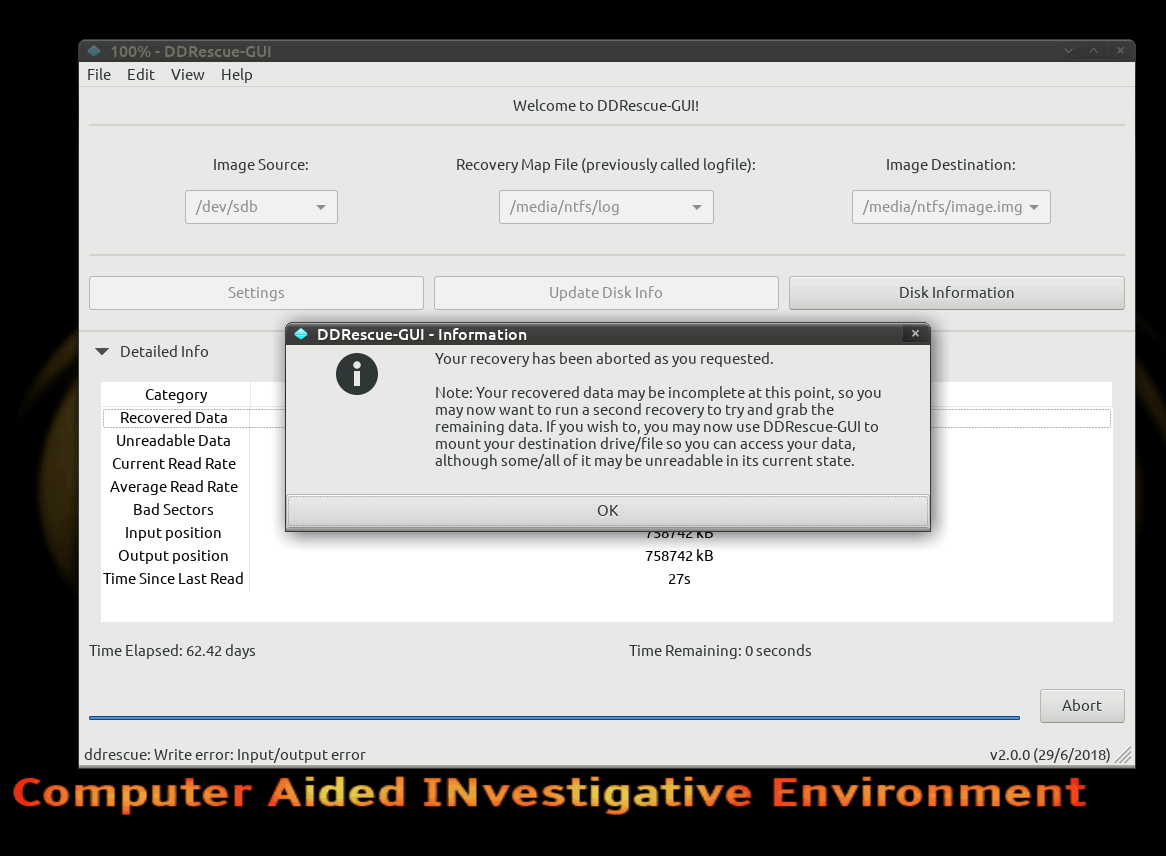This screenshot has width=1166, height=856.
Task: Click the Time Remaining 0 seconds label
Action: pos(720,651)
